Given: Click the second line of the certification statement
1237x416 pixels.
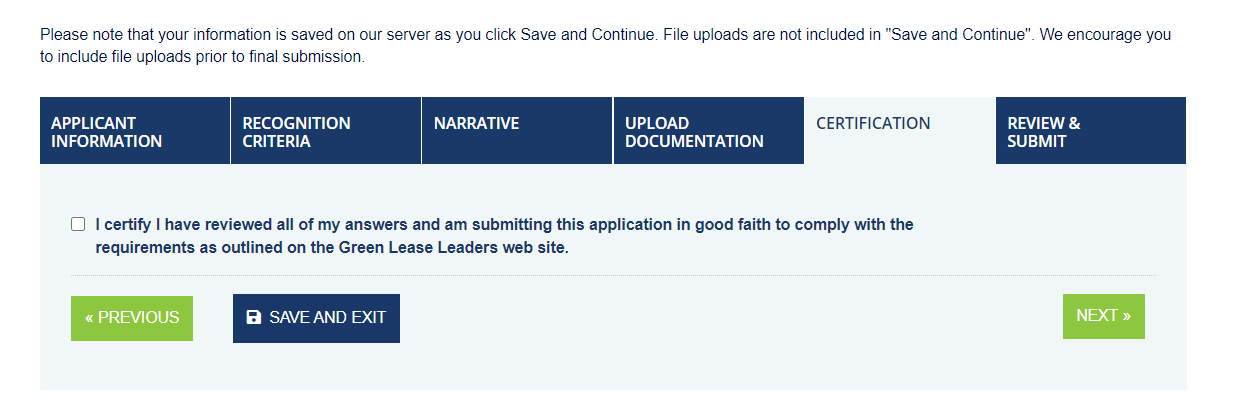Looking at the screenshot, I should (332, 248).
